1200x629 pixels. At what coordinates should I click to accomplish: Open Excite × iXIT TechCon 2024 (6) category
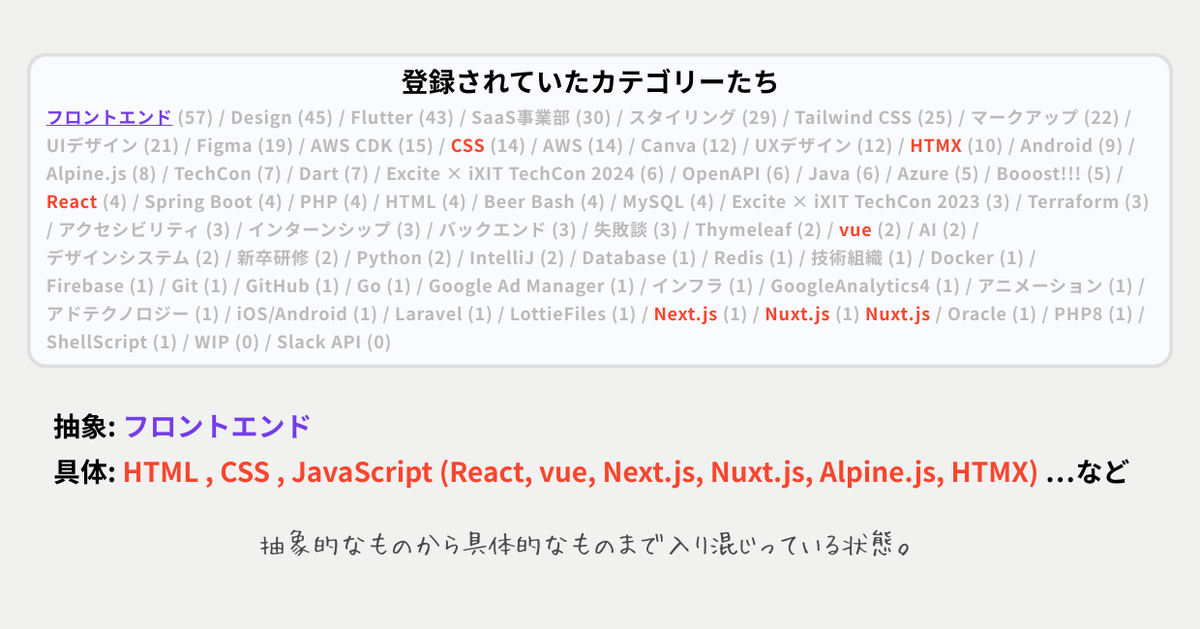[x=526, y=174]
